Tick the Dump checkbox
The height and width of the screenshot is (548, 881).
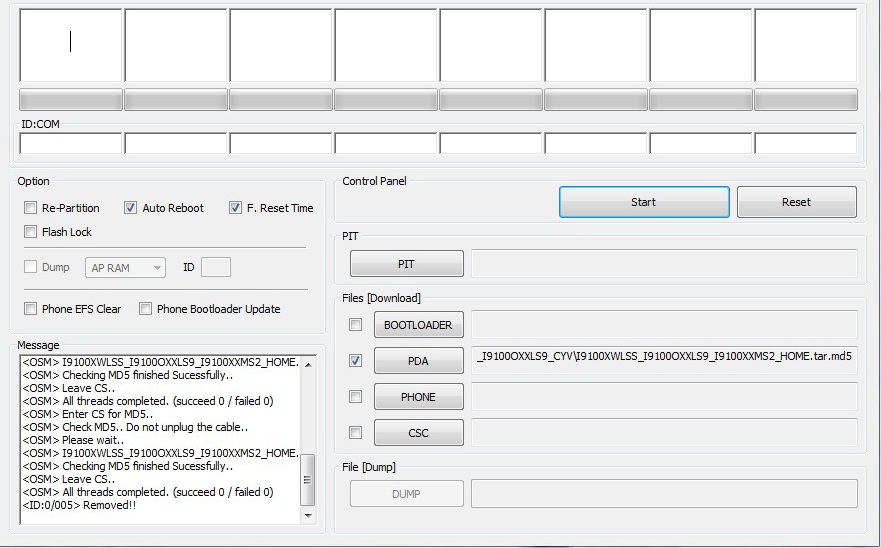click(30, 267)
